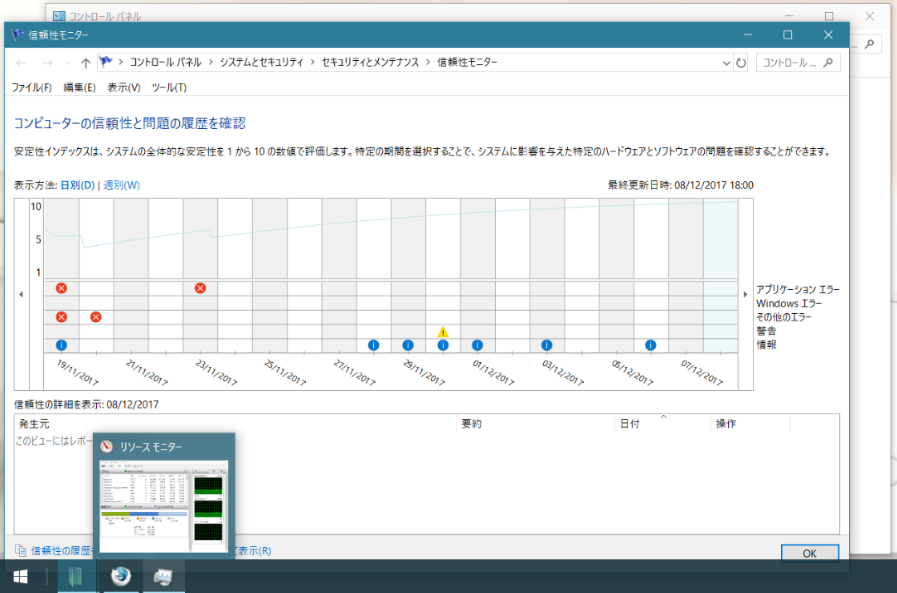
Task: Click the magnifier in Reliability Monitor search box
Action: pos(828,63)
